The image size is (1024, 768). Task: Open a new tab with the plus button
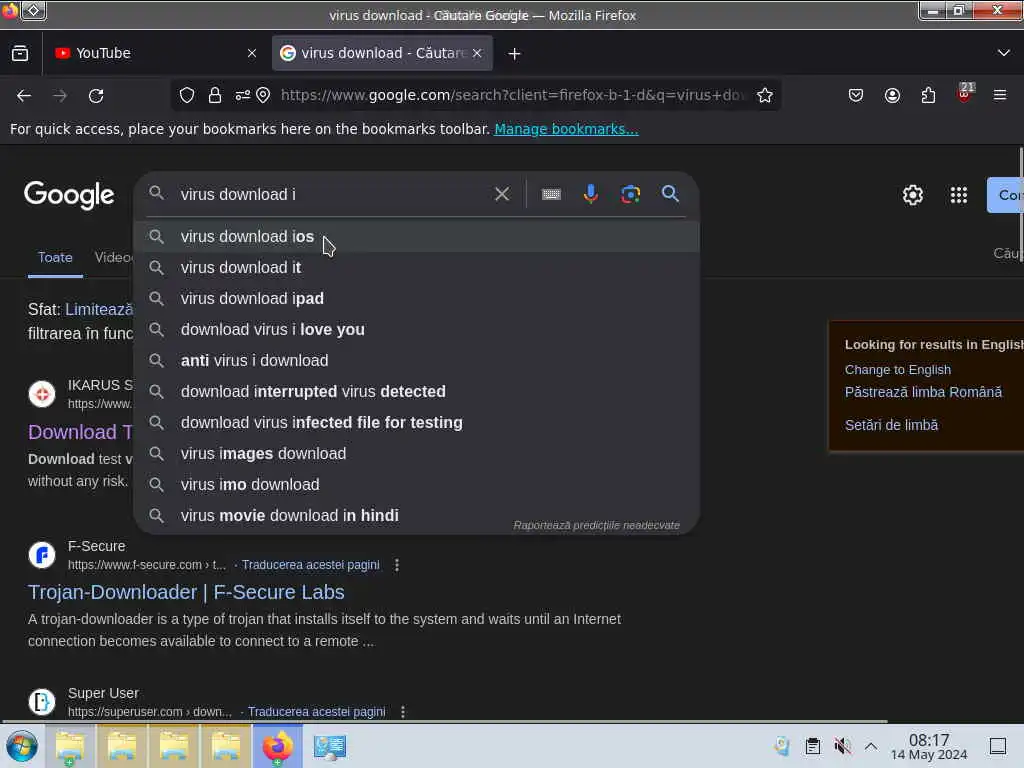515,54
